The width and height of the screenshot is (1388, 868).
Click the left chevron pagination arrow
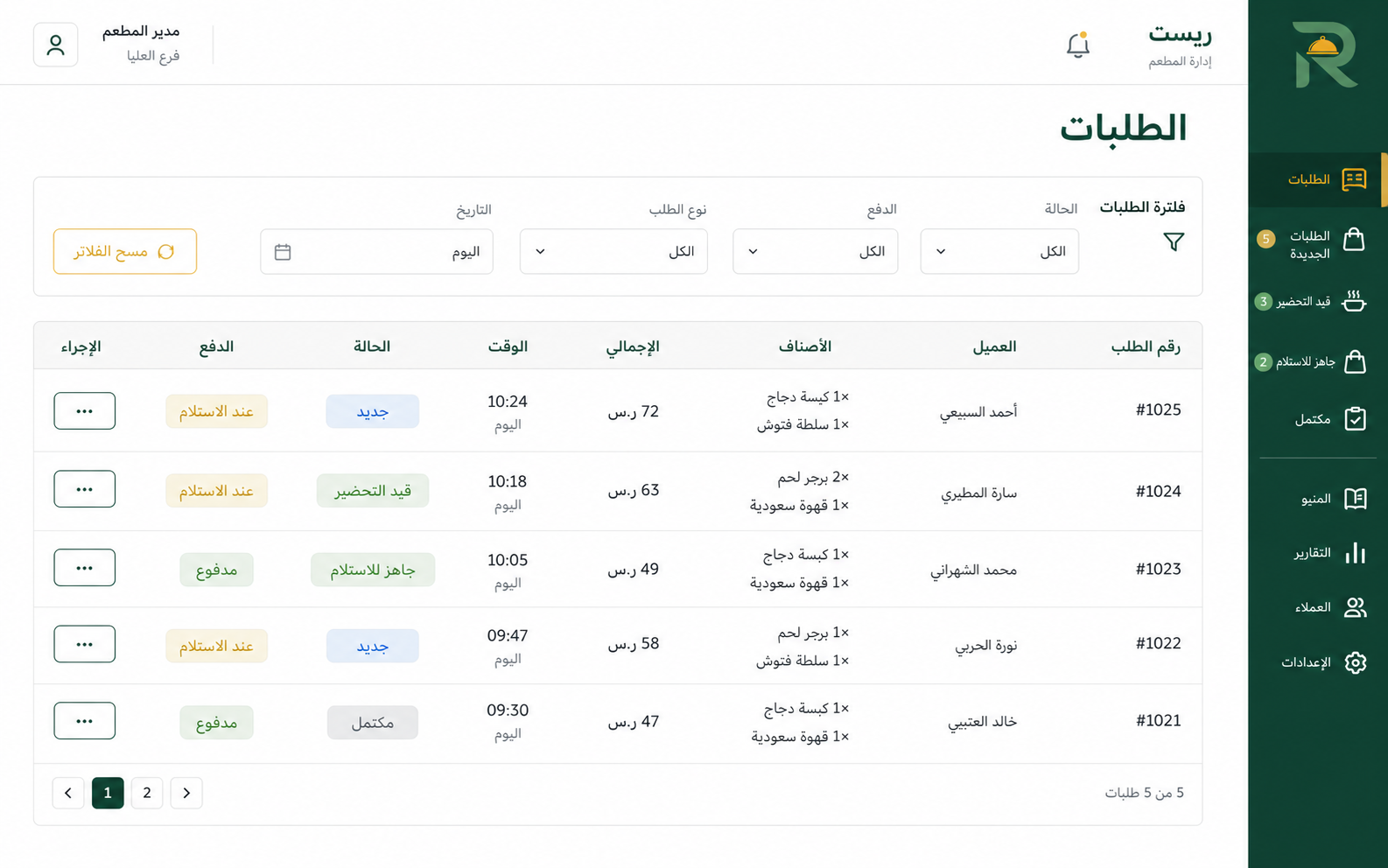(x=68, y=793)
